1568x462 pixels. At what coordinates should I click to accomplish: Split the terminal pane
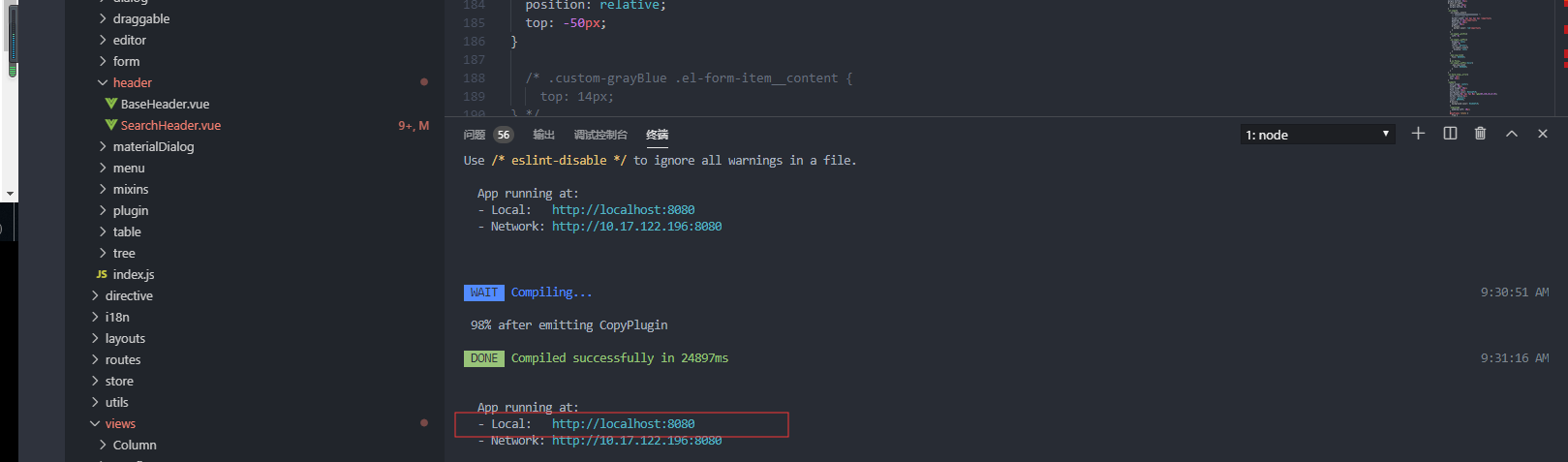tap(1450, 134)
